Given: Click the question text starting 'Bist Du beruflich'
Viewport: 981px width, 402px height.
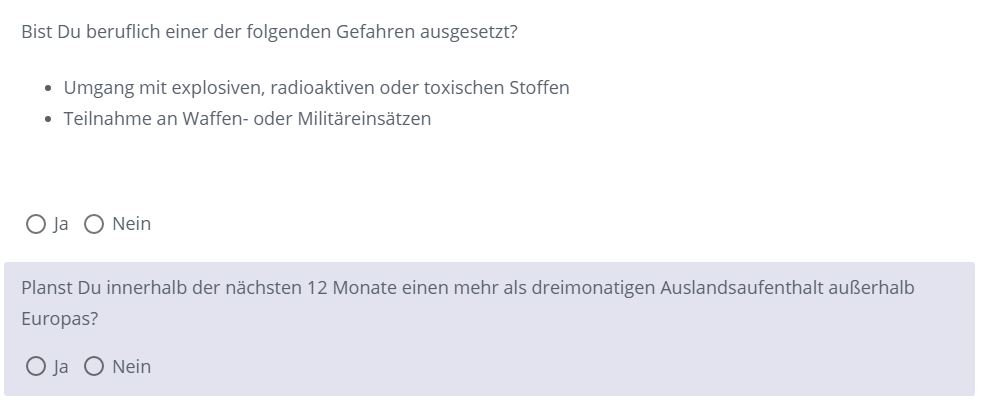Looking at the screenshot, I should (x=269, y=32).
